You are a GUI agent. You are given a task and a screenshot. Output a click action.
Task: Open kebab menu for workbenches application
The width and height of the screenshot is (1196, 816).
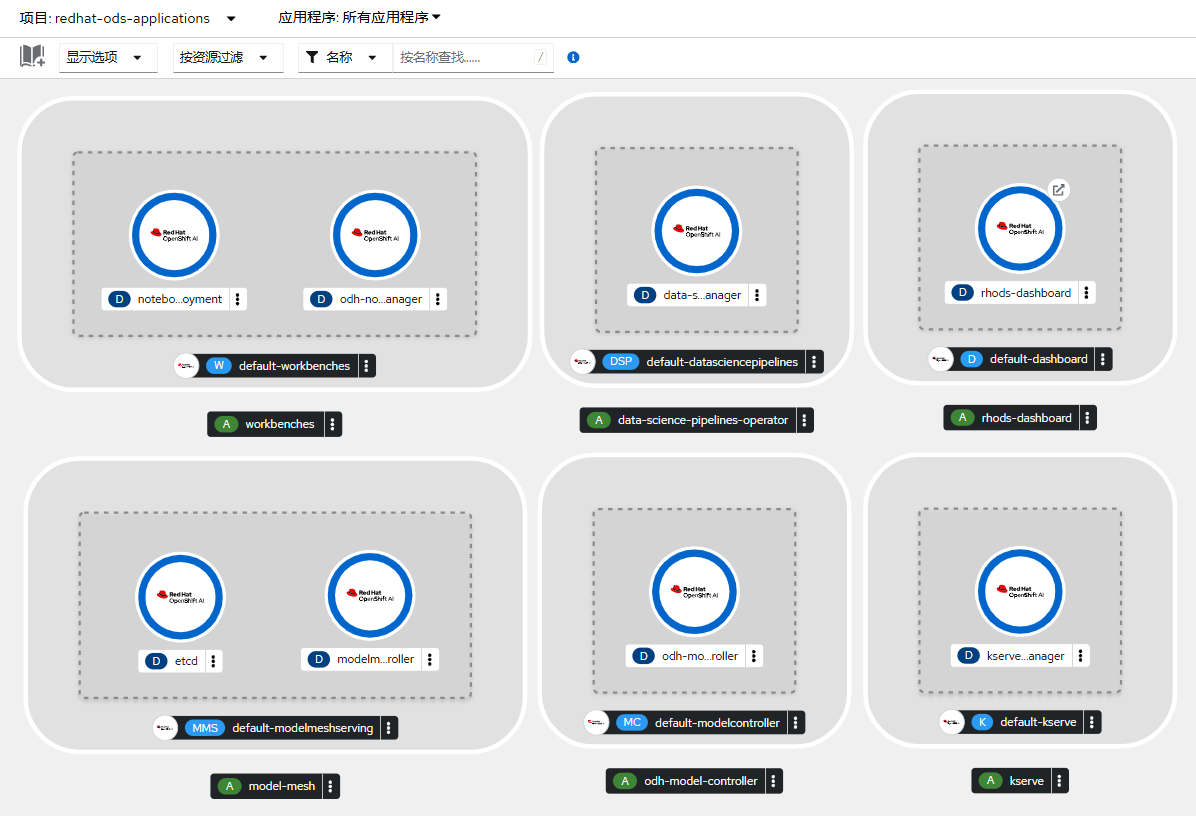point(333,424)
